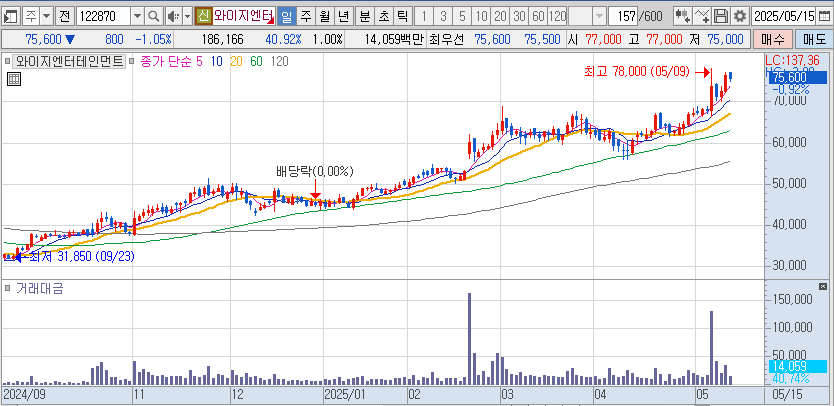
Task: Open the stock search magnifier
Action: point(153,17)
